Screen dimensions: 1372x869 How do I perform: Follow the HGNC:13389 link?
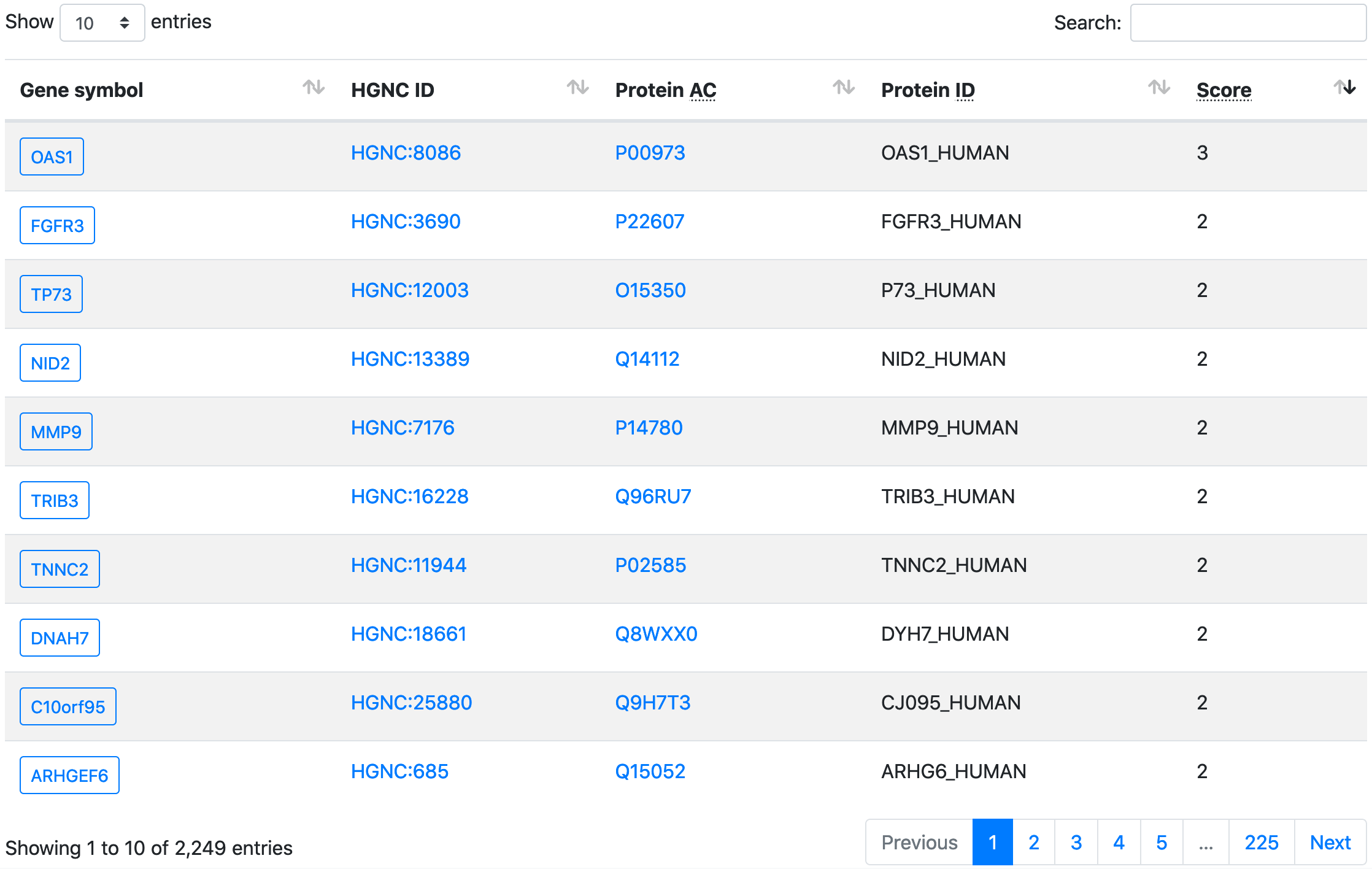[x=410, y=359]
